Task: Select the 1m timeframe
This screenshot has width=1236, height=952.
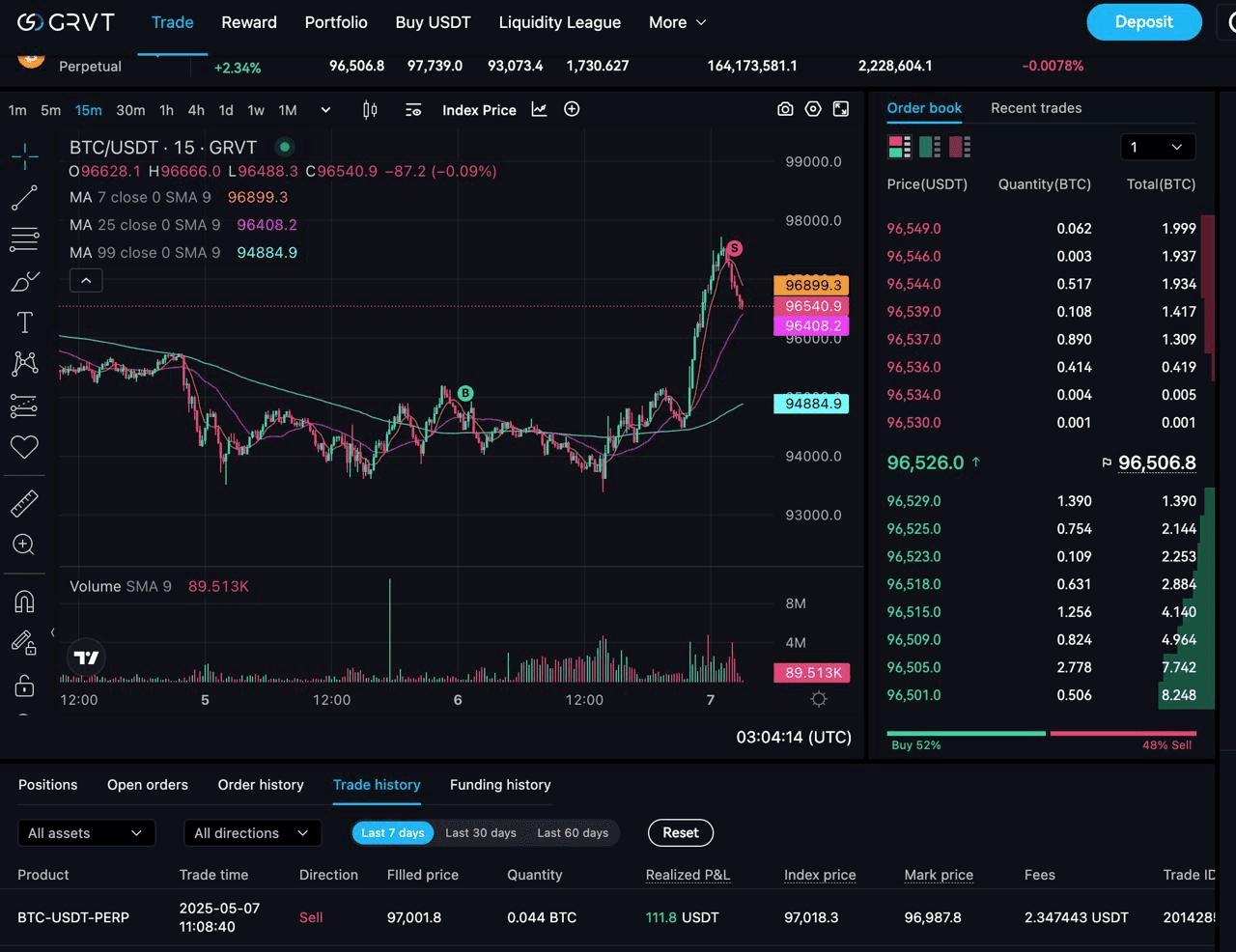Action: [17, 110]
